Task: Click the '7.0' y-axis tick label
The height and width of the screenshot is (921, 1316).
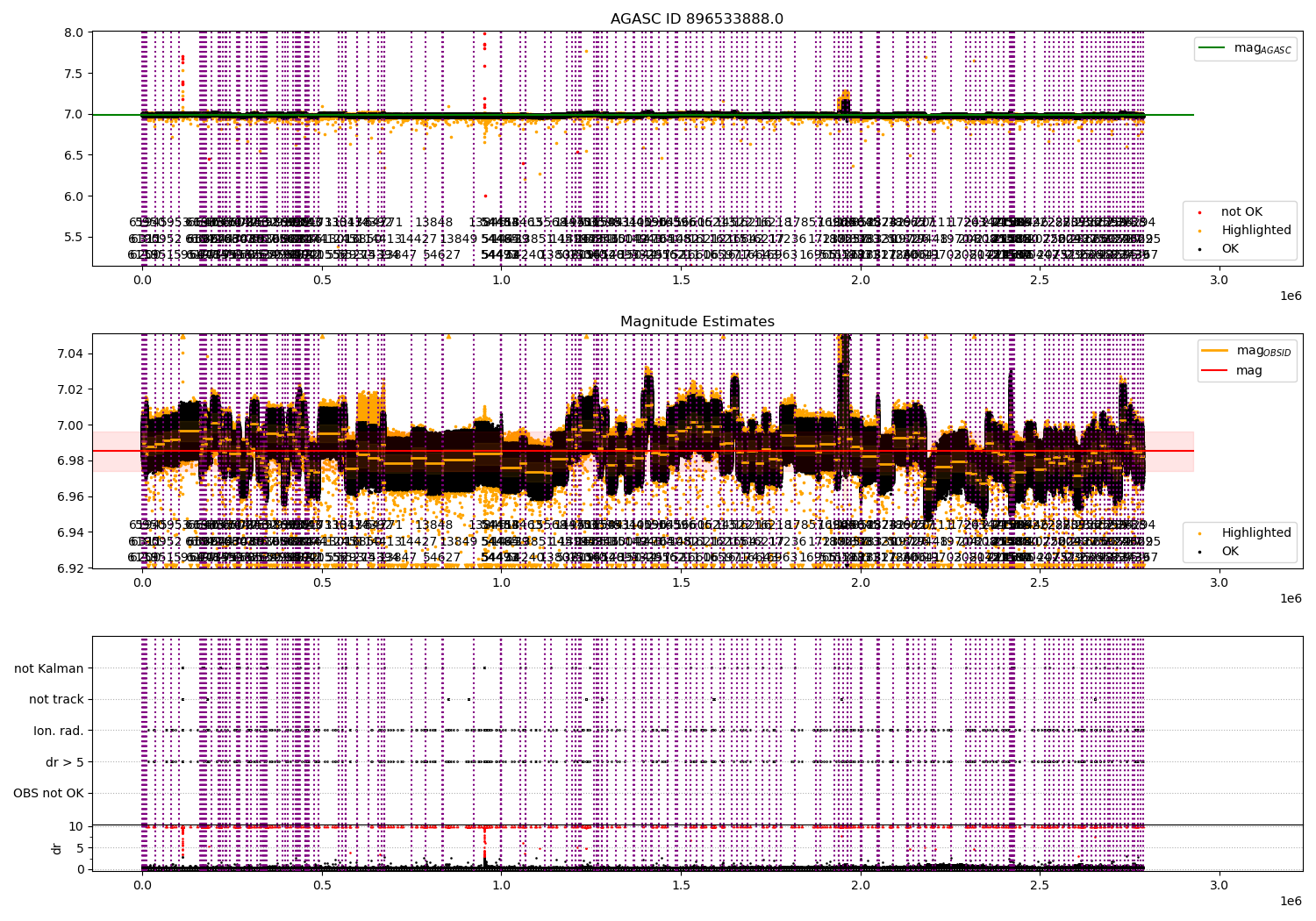Action: point(75,114)
